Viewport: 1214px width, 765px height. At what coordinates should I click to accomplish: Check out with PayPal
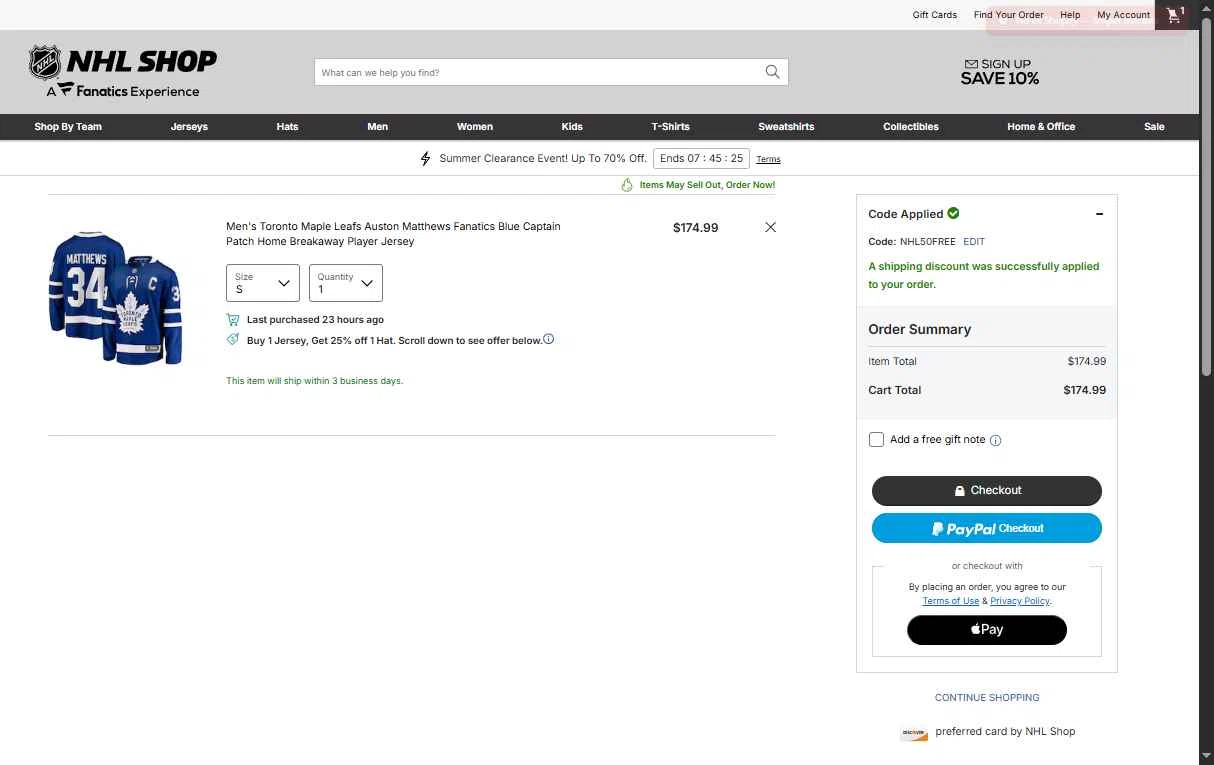pos(987,528)
